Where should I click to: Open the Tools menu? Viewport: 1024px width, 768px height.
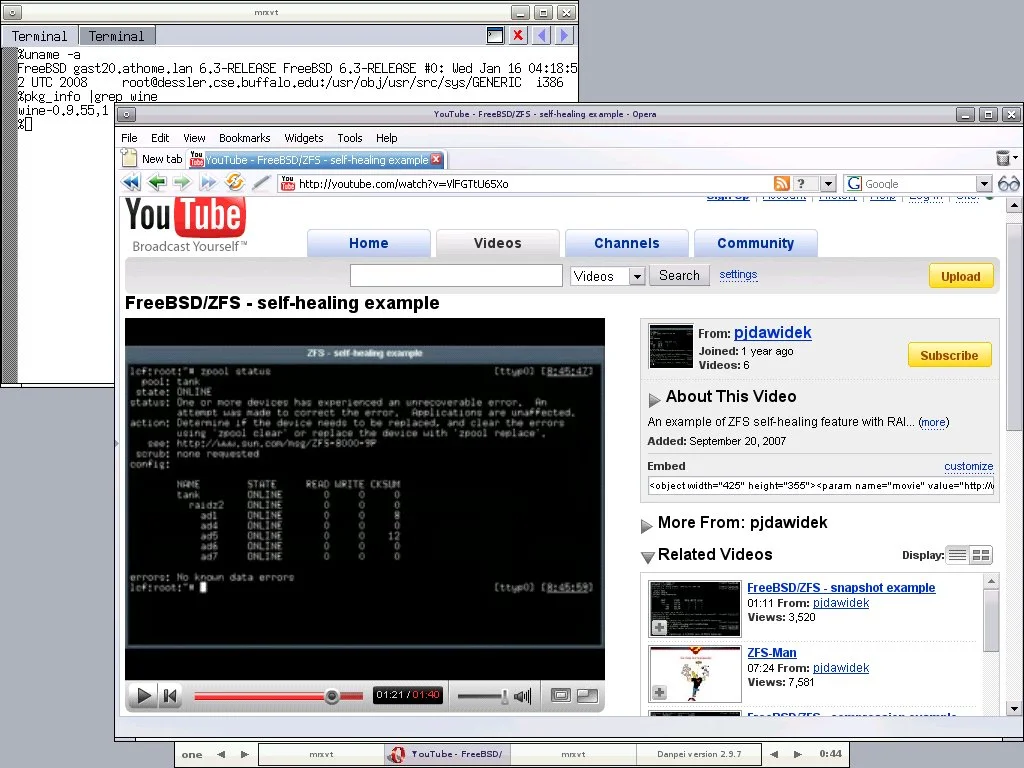tap(350, 138)
